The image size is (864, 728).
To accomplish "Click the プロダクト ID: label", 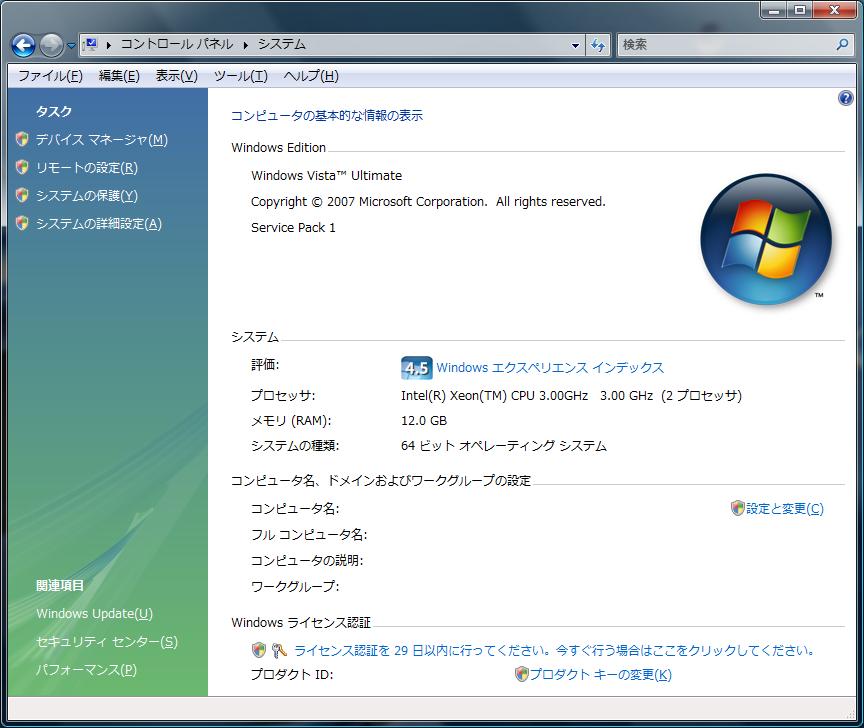I will (292, 675).
